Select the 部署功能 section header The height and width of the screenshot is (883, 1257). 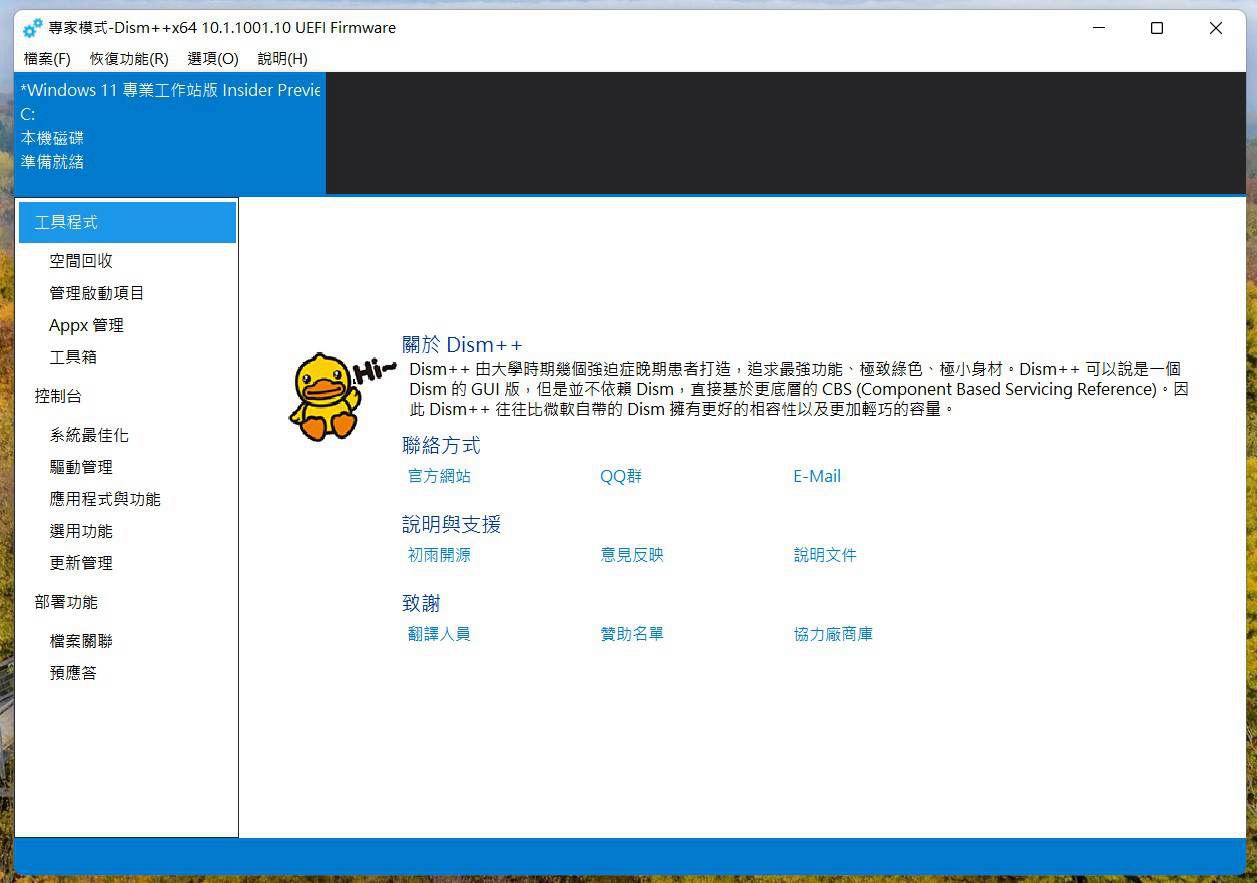pyautogui.click(x=66, y=602)
